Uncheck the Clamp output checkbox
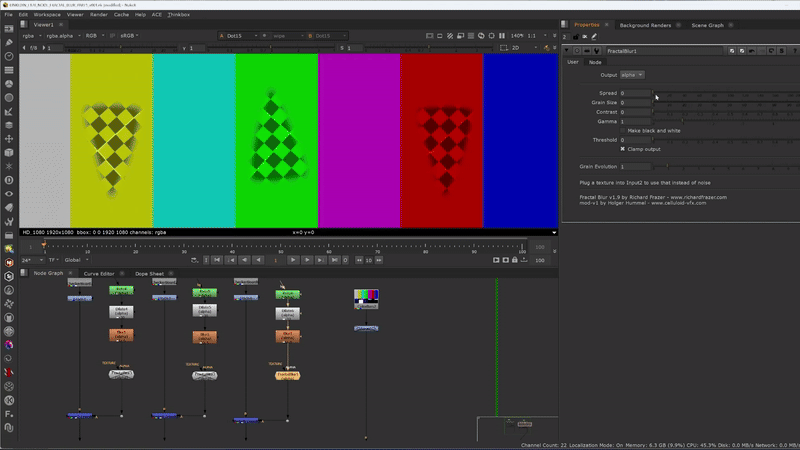The height and width of the screenshot is (450, 800). pyautogui.click(x=623, y=149)
